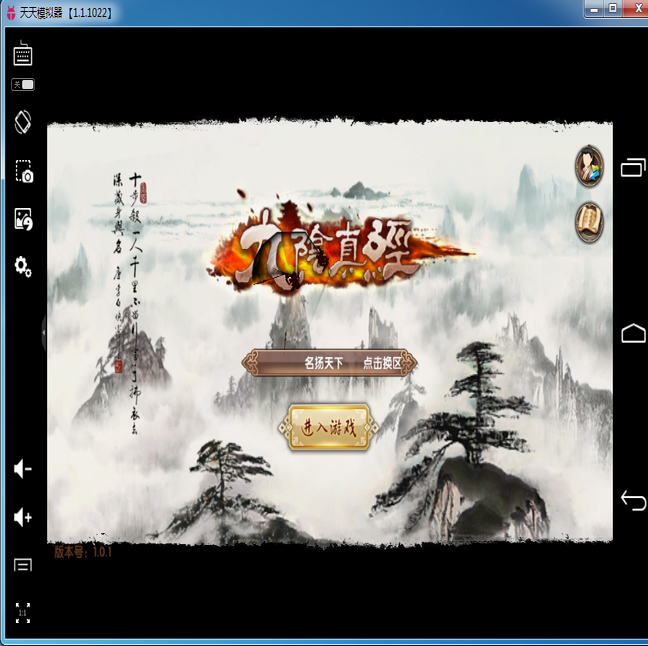This screenshot has height=646, width=648.
Task: Open the image gallery icon in sidebar
Action: (x=23, y=219)
